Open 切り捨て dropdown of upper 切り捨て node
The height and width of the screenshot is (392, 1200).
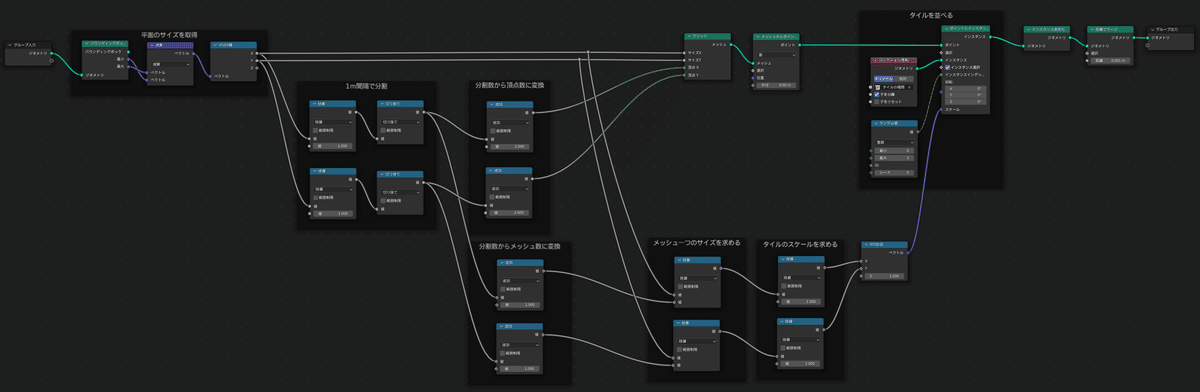(x=401, y=122)
